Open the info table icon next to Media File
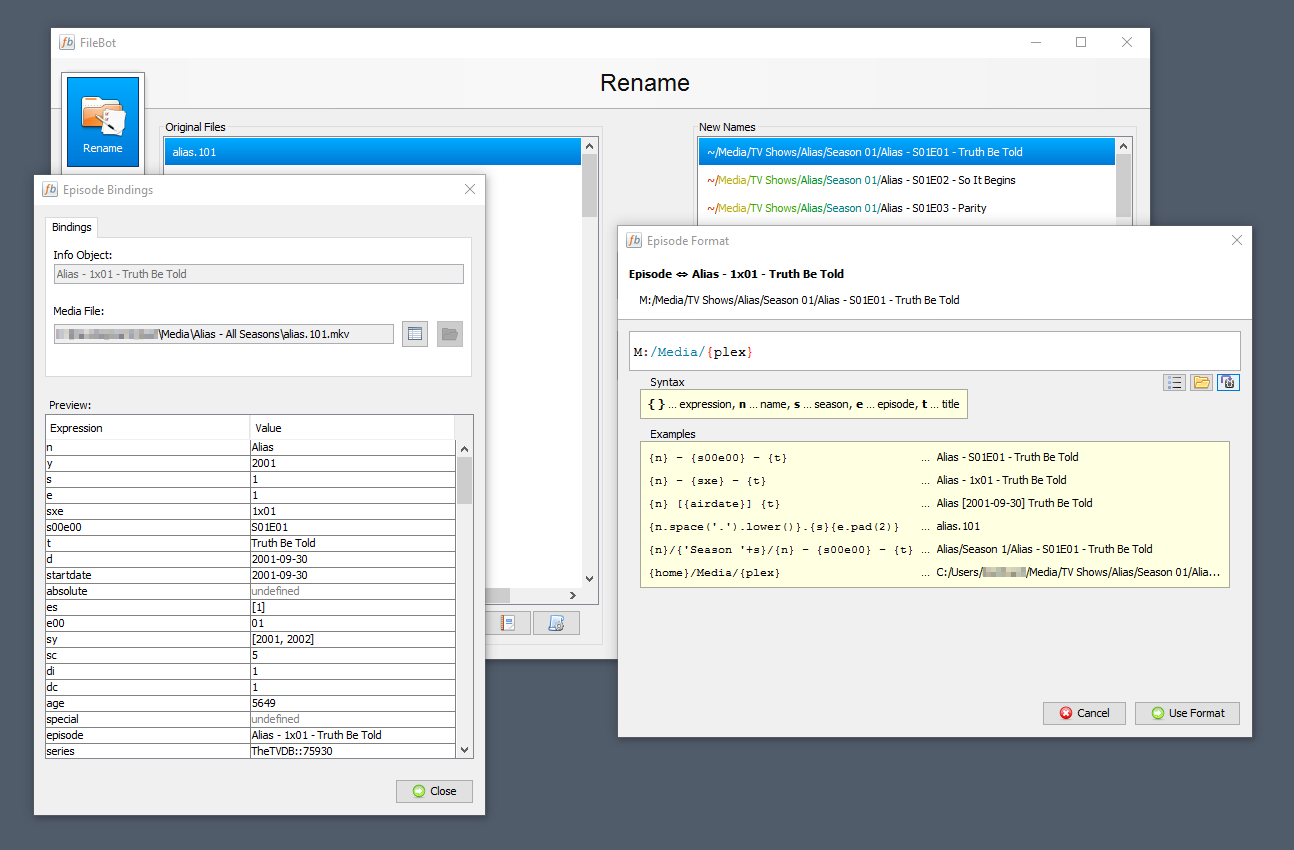The height and width of the screenshot is (850, 1294). coord(415,333)
